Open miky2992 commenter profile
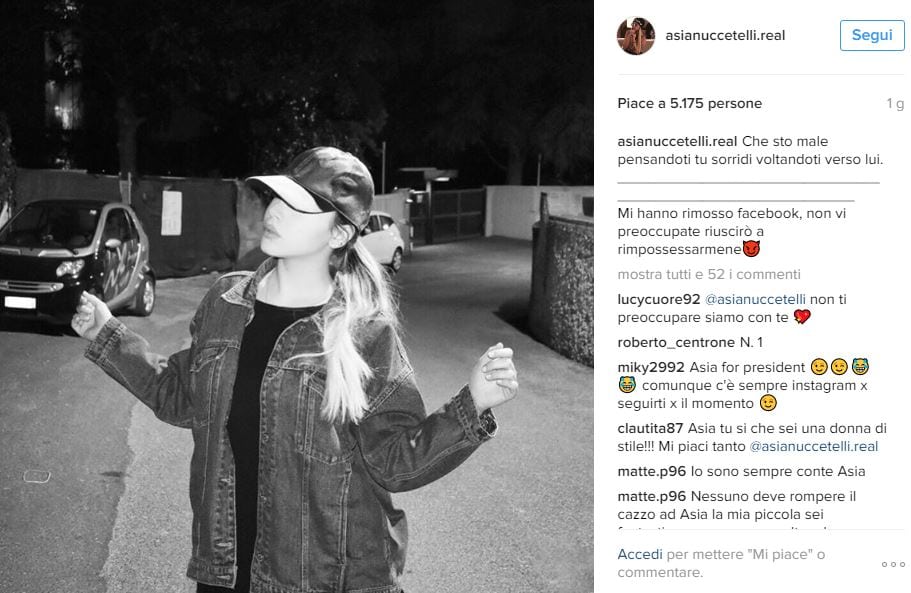The image size is (911, 593). point(651,368)
